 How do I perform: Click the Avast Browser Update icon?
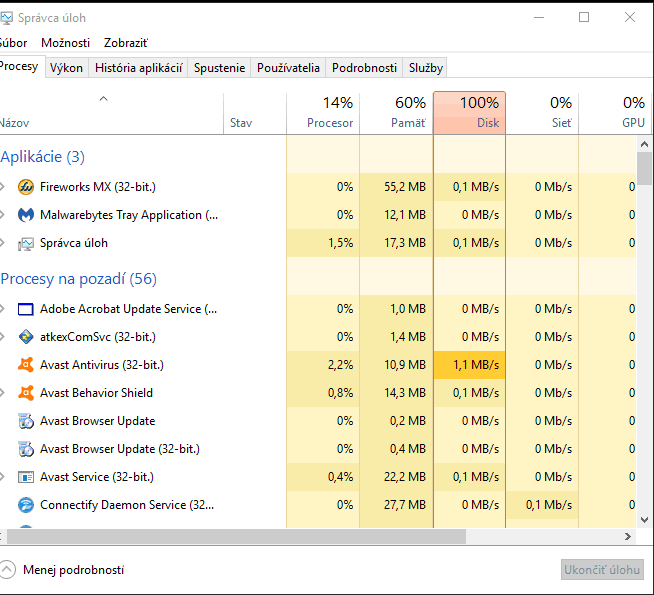26,421
